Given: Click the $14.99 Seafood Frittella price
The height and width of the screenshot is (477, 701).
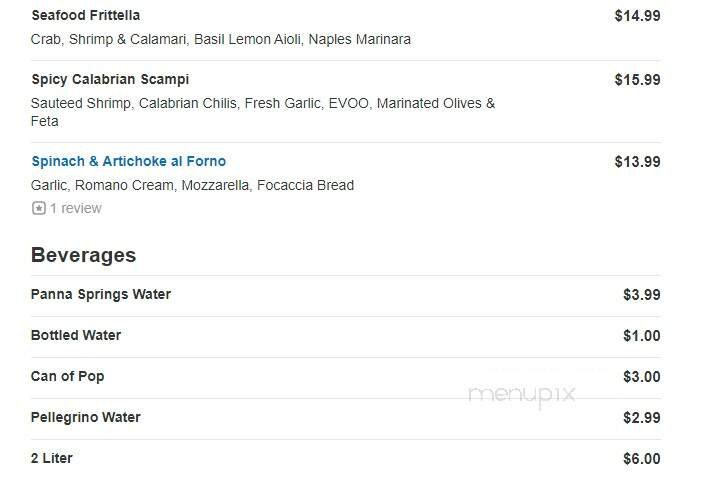Looking at the screenshot, I should [637, 16].
